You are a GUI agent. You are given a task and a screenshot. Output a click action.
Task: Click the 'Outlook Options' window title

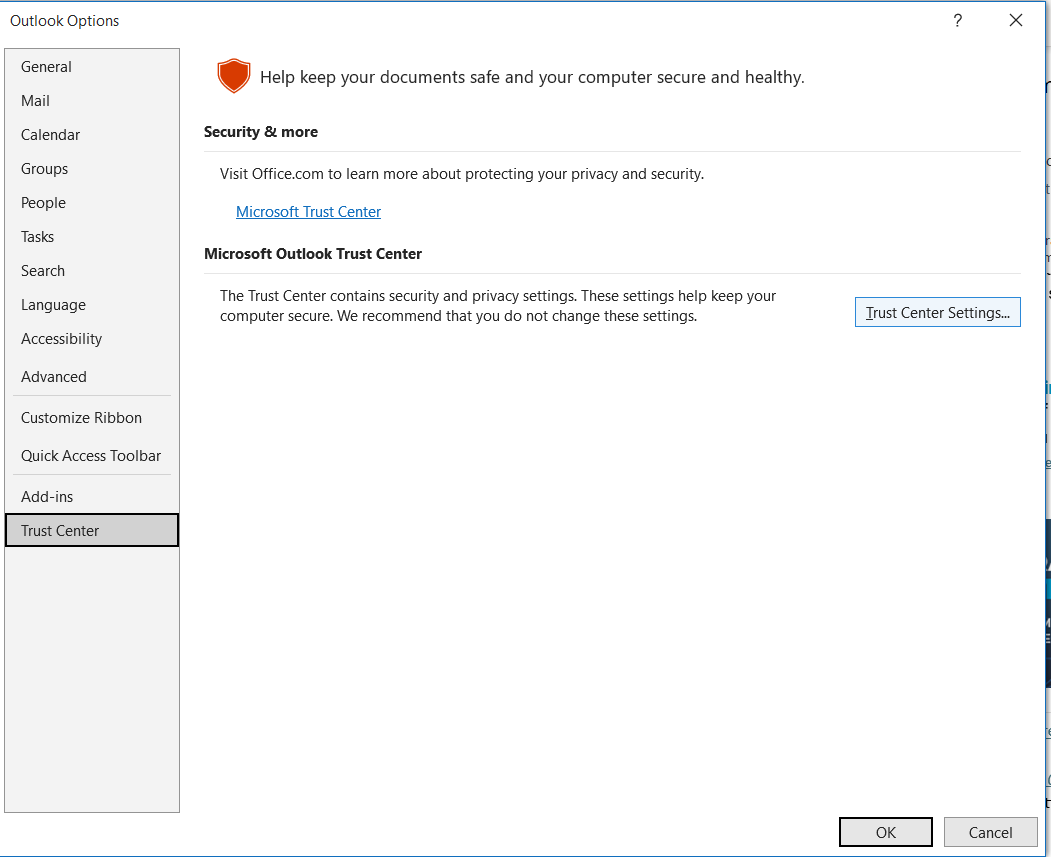tap(64, 21)
